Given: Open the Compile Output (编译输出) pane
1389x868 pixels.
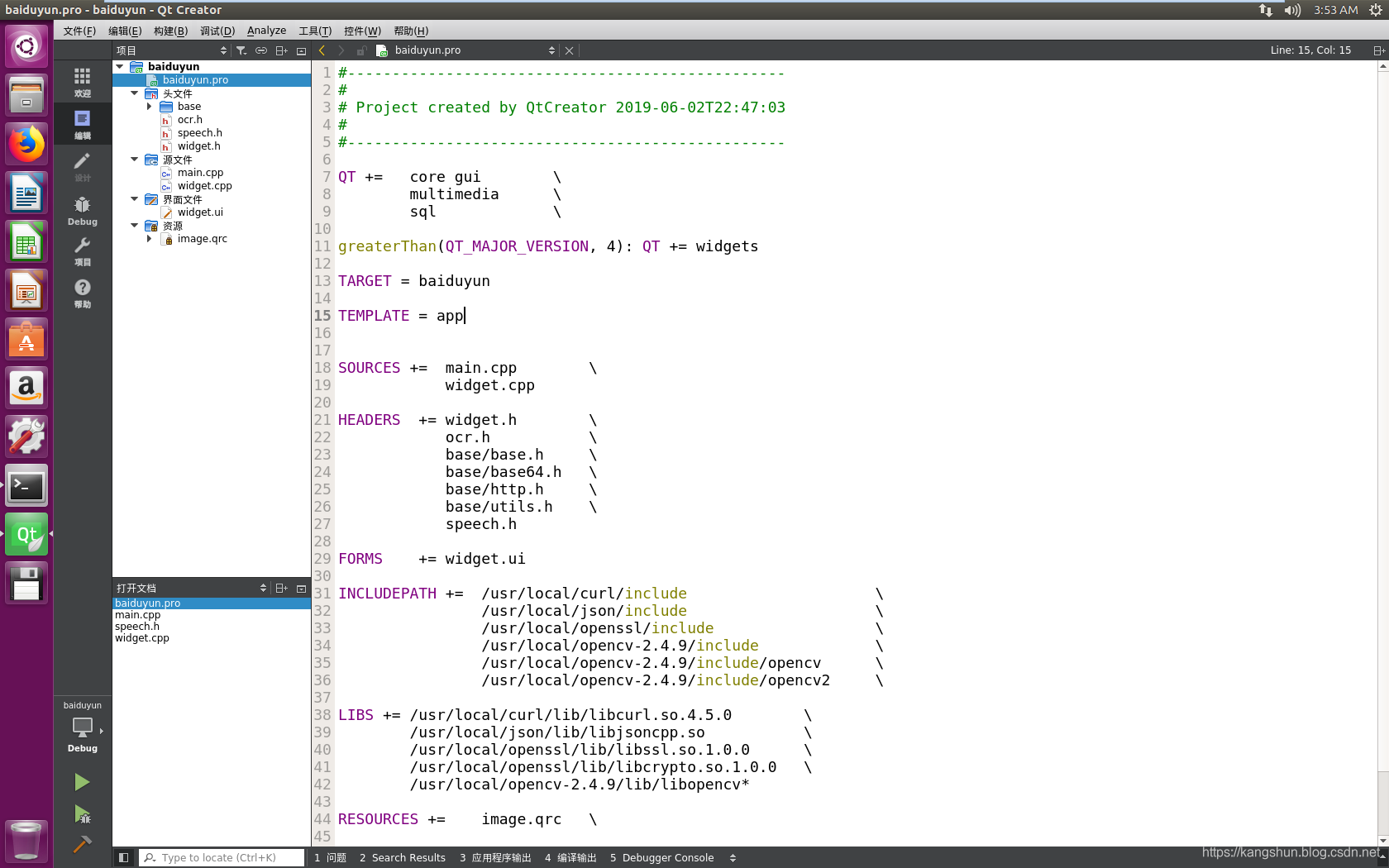Looking at the screenshot, I should [570, 858].
